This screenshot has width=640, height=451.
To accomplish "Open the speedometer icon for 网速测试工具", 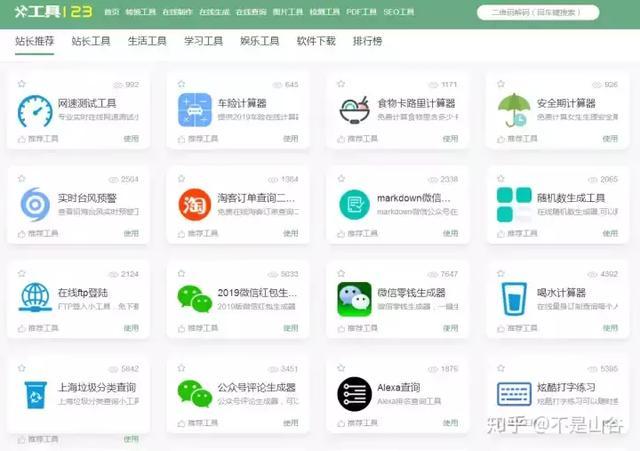I will pos(35,111).
